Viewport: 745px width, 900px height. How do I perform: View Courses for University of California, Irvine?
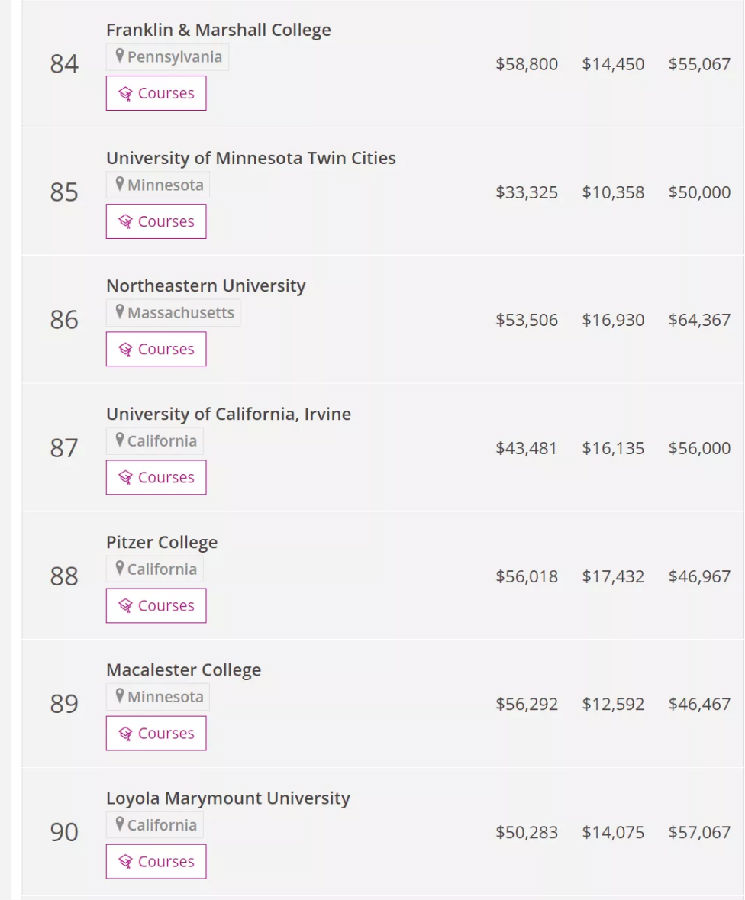coord(156,478)
